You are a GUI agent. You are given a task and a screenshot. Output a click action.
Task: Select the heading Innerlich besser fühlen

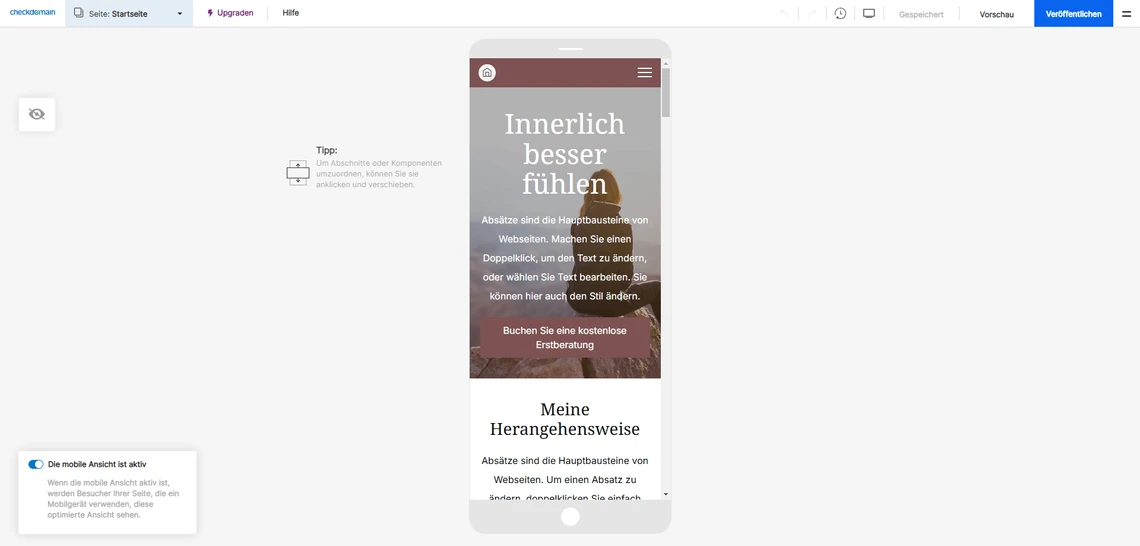(565, 153)
